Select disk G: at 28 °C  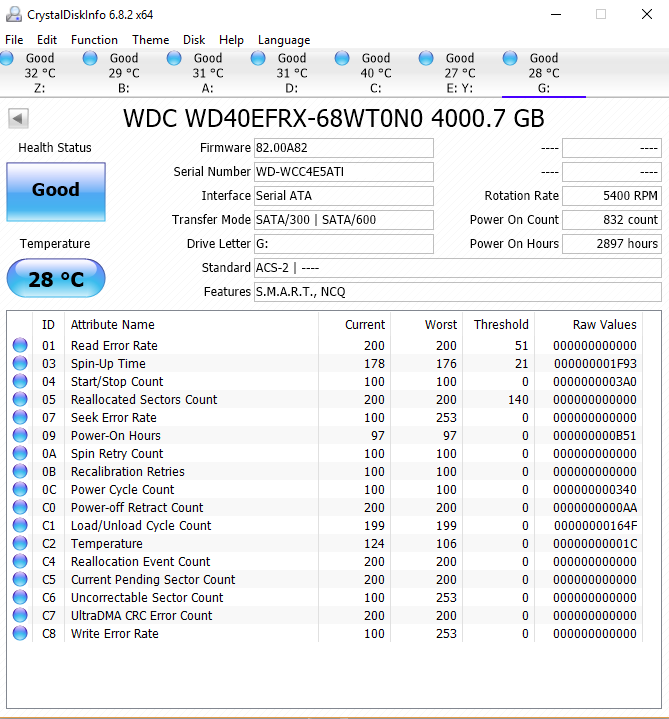pyautogui.click(x=544, y=73)
